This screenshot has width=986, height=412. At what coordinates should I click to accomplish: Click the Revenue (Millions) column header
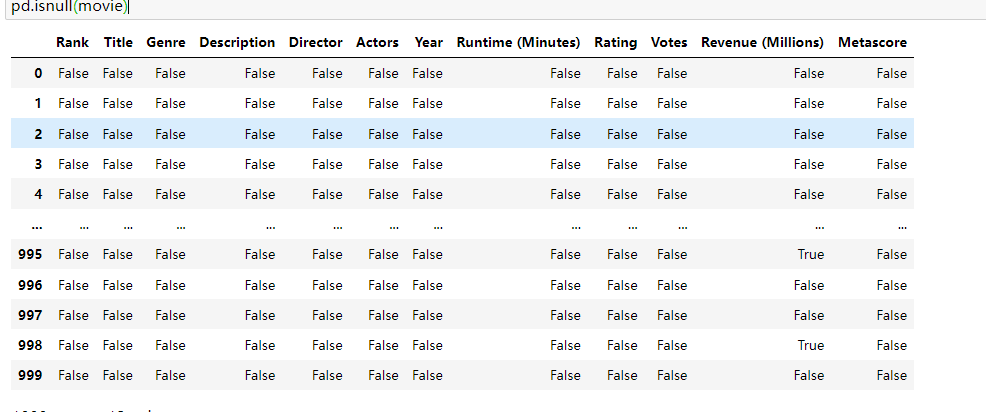[x=762, y=43]
